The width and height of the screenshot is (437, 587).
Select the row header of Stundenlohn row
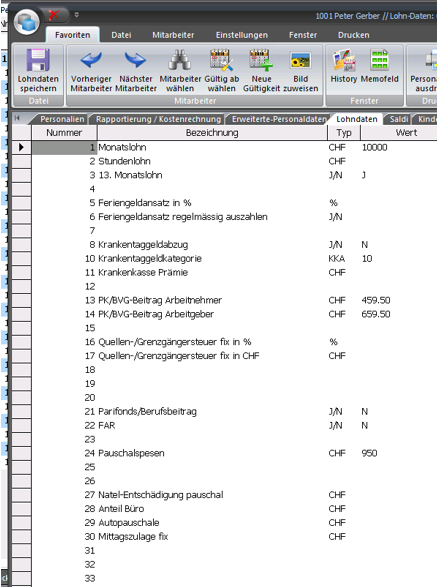22,161
